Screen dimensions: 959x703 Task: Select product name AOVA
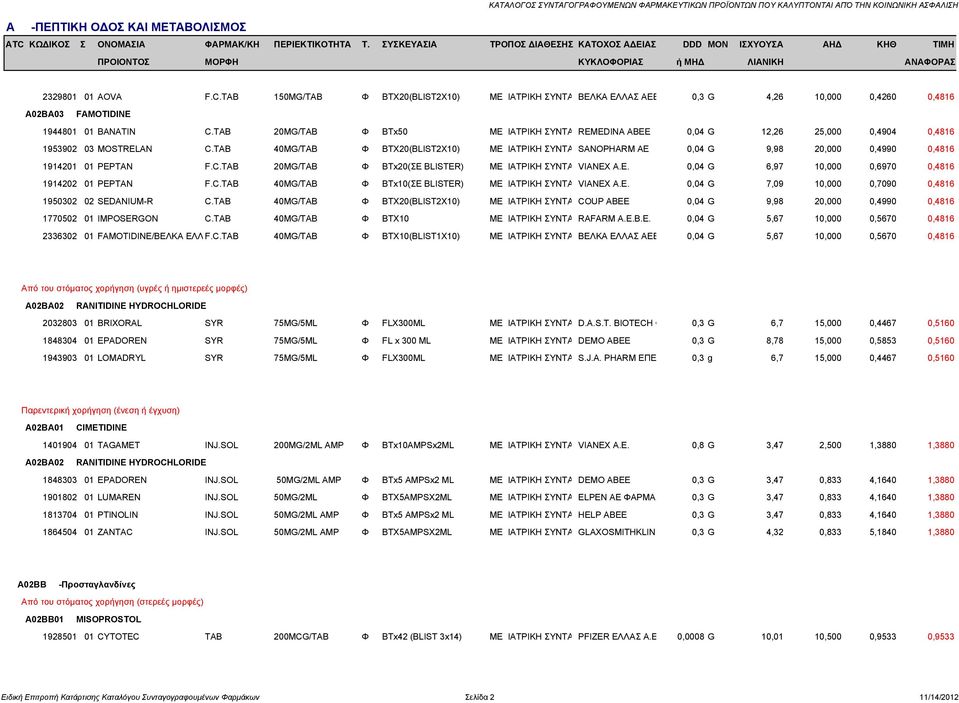109,97
